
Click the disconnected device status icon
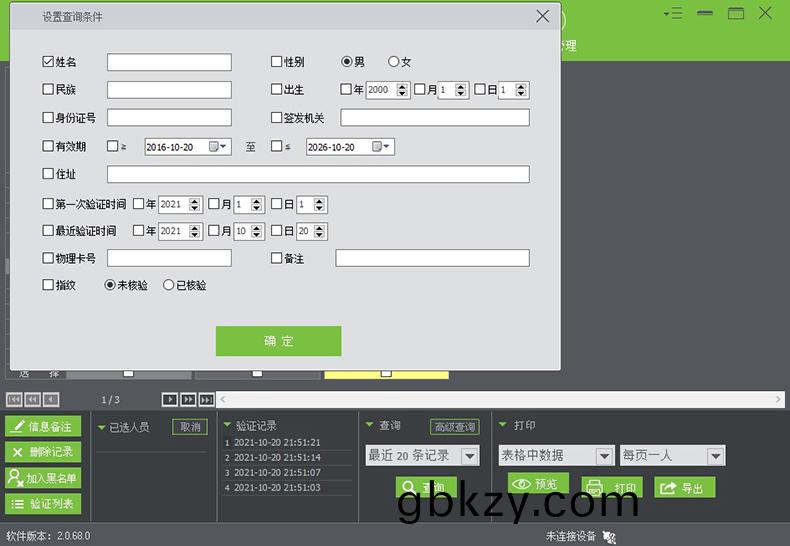pyautogui.click(x=609, y=537)
